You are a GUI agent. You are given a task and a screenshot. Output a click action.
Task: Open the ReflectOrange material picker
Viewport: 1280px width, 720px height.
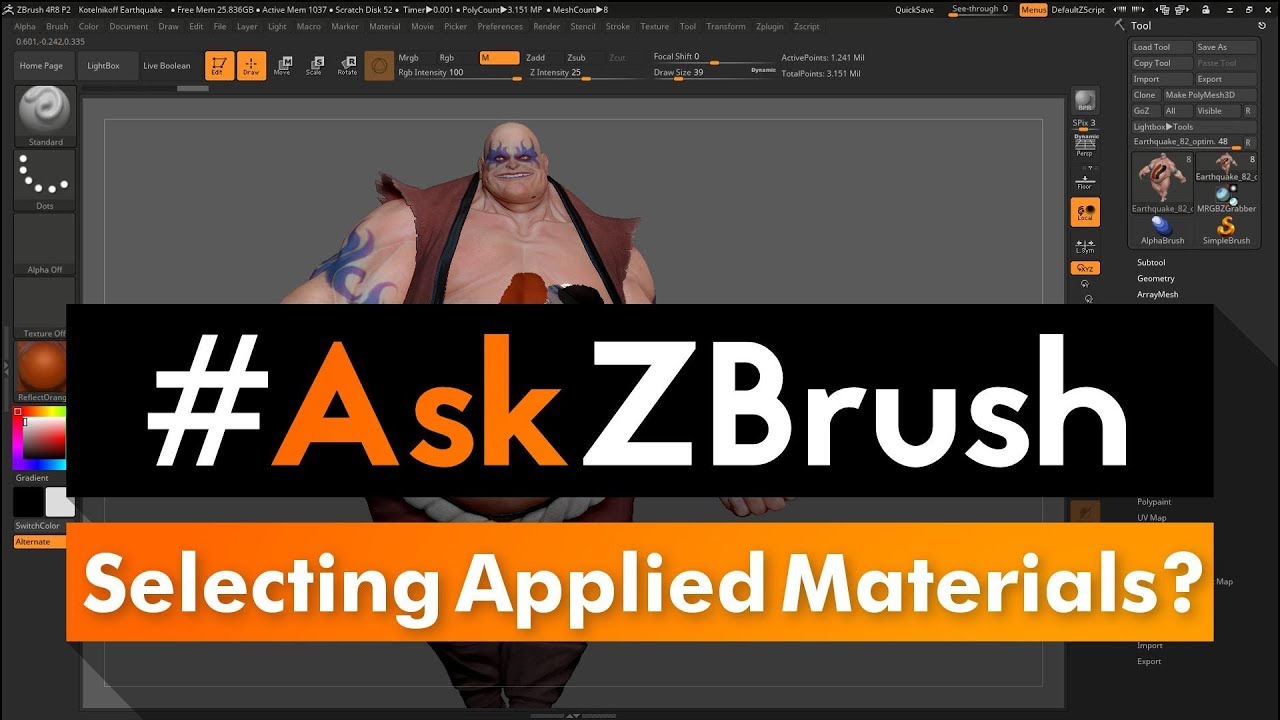41,371
